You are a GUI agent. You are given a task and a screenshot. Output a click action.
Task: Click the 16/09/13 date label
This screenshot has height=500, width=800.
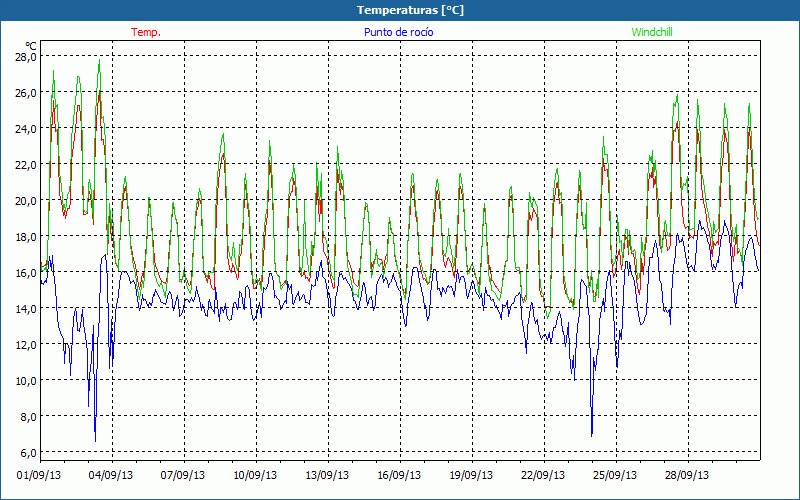tap(400, 476)
